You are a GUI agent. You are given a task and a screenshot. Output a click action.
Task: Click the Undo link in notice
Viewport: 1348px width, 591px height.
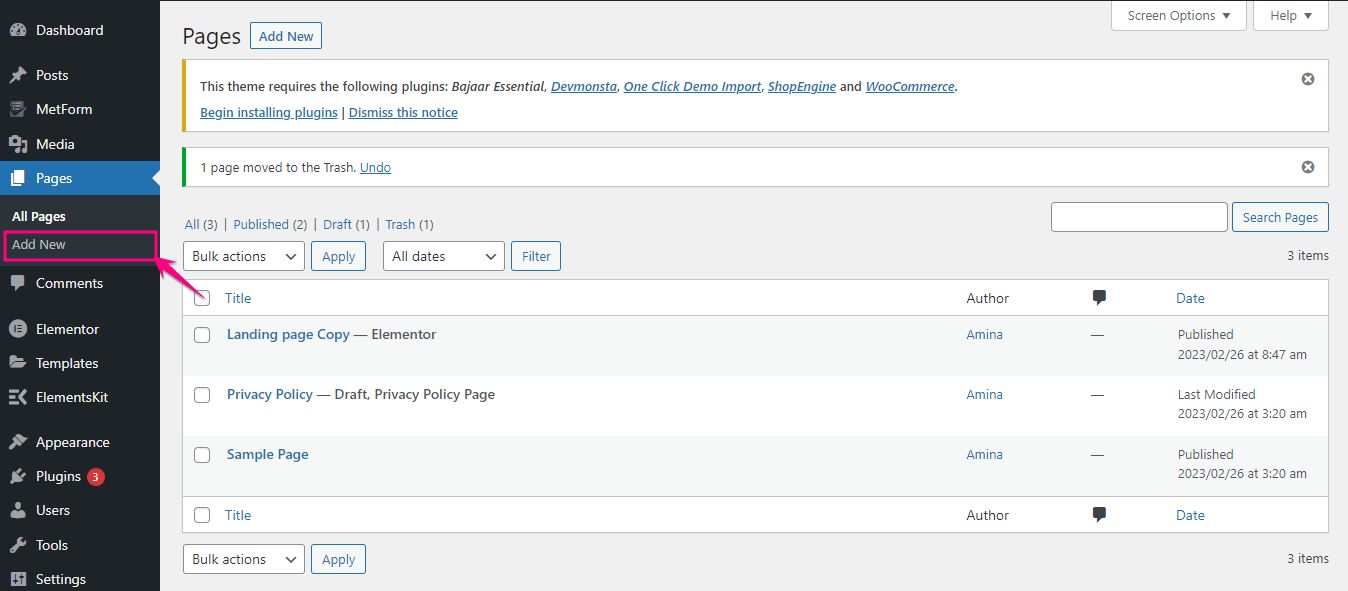coord(375,168)
